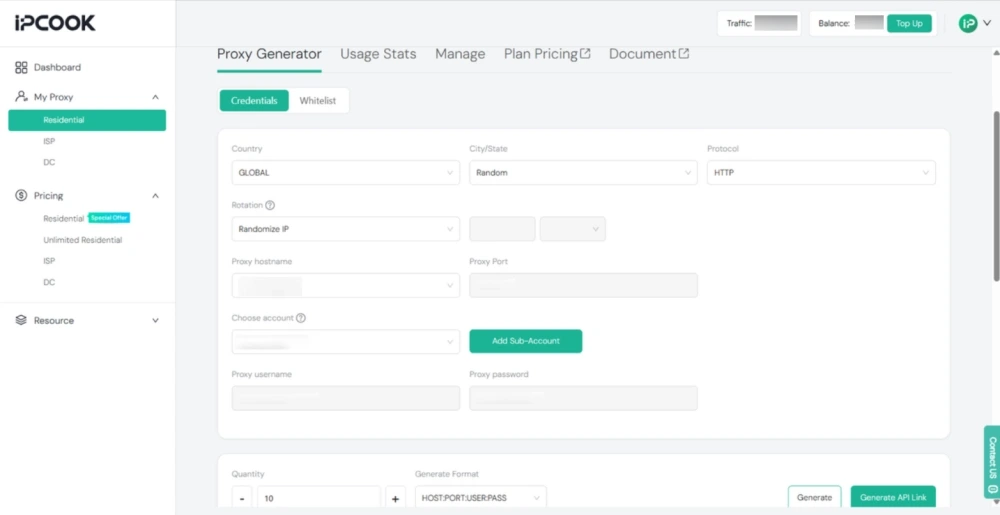Open the account avatar menu
This screenshot has height=515, width=1000.
pos(967,24)
